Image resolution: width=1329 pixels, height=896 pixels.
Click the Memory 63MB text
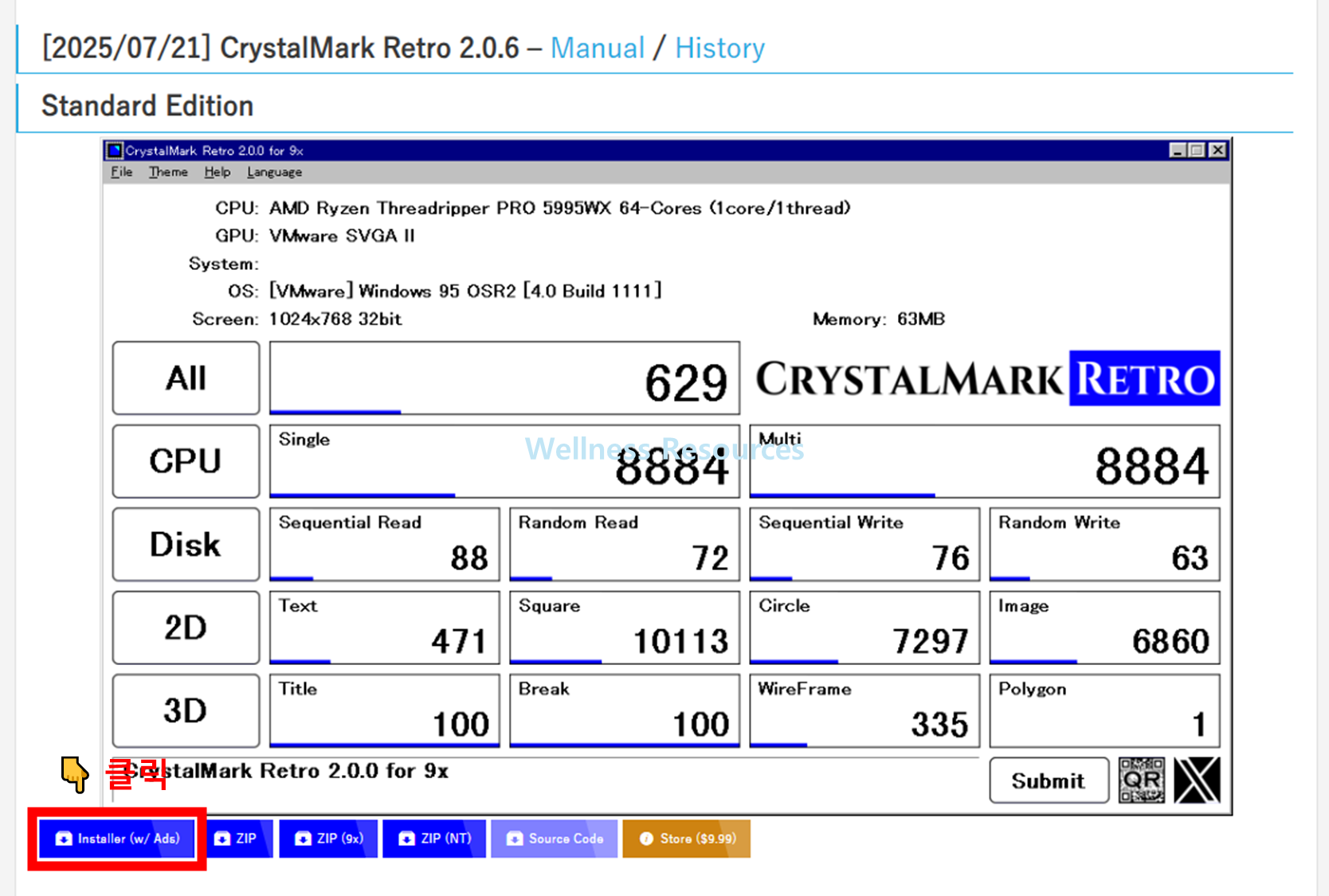pos(879,319)
